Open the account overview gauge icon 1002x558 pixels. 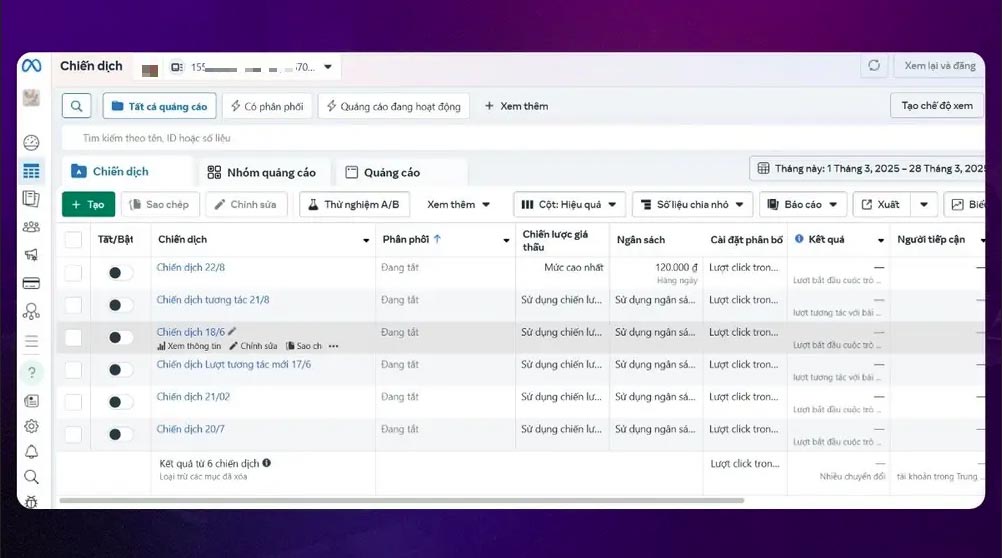coord(31,143)
